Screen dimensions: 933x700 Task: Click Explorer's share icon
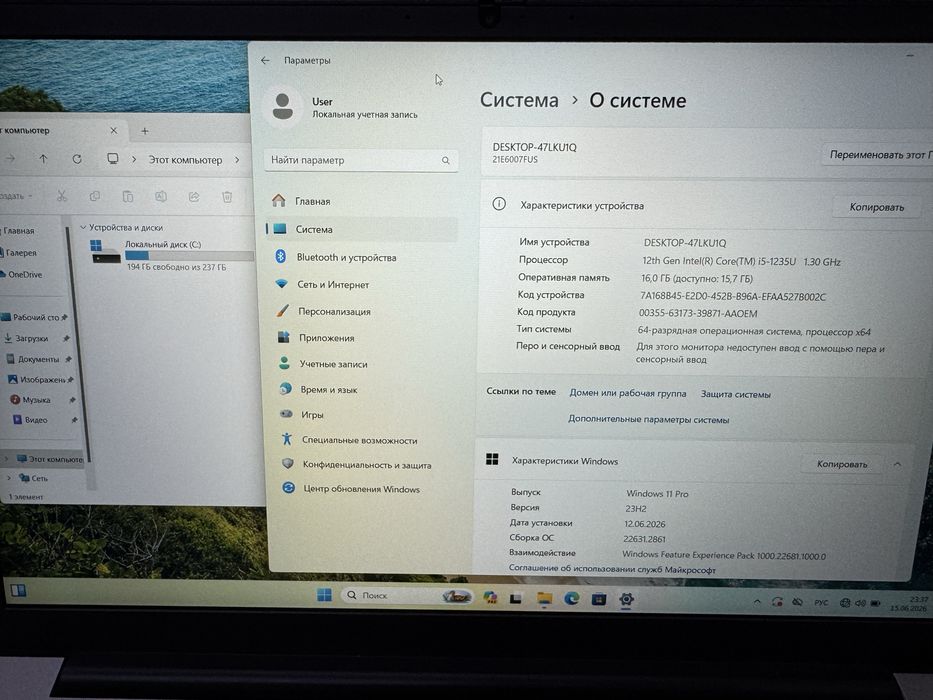(x=193, y=196)
